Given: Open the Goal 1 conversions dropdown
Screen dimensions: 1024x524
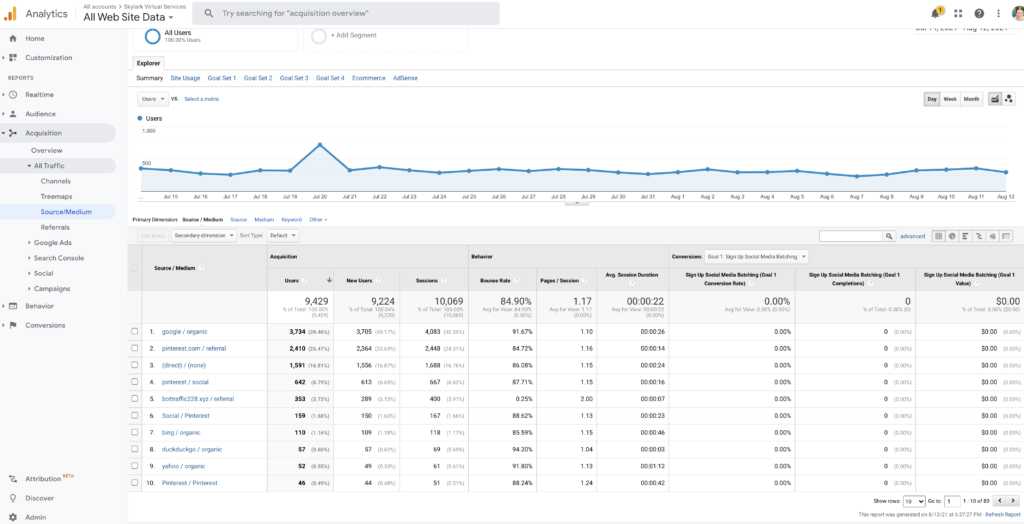Looking at the screenshot, I should (757, 257).
